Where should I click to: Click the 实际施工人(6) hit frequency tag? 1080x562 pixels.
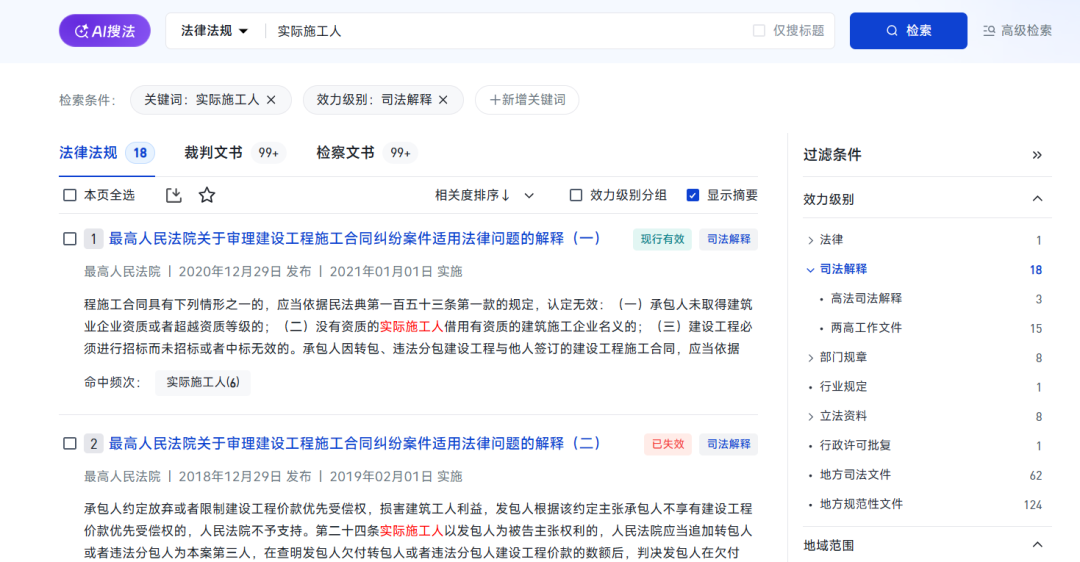coord(202,382)
